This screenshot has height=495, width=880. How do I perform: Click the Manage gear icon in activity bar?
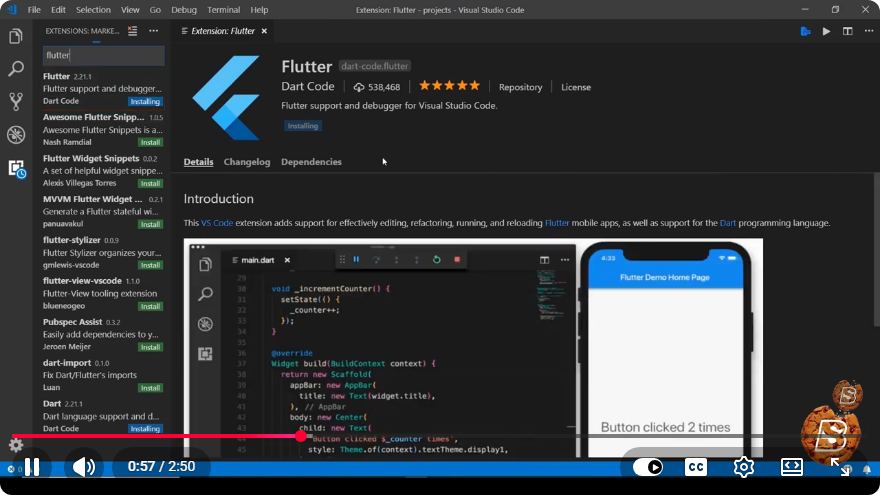click(x=16, y=445)
